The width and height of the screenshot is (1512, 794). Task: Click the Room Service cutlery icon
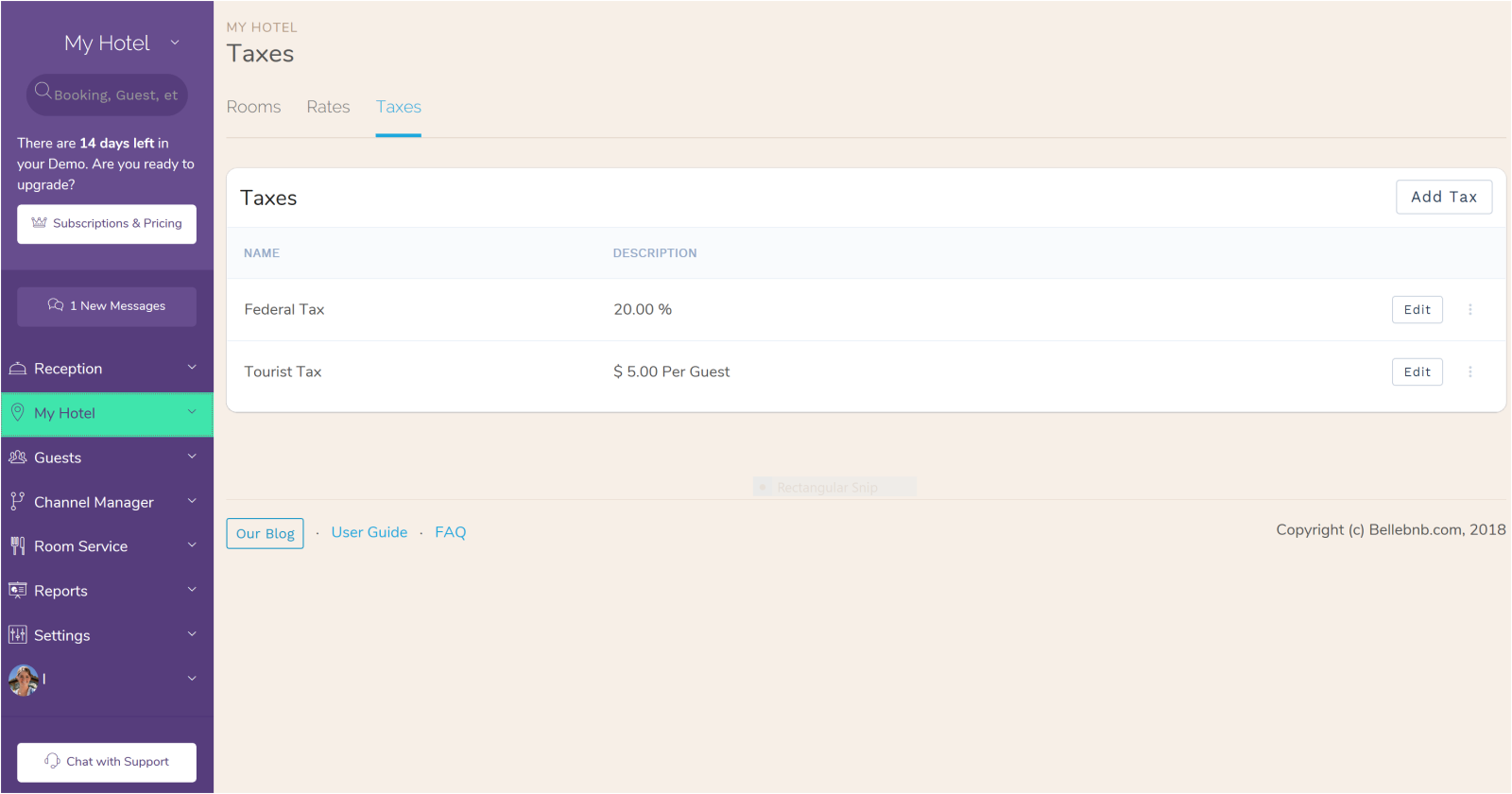tap(17, 546)
